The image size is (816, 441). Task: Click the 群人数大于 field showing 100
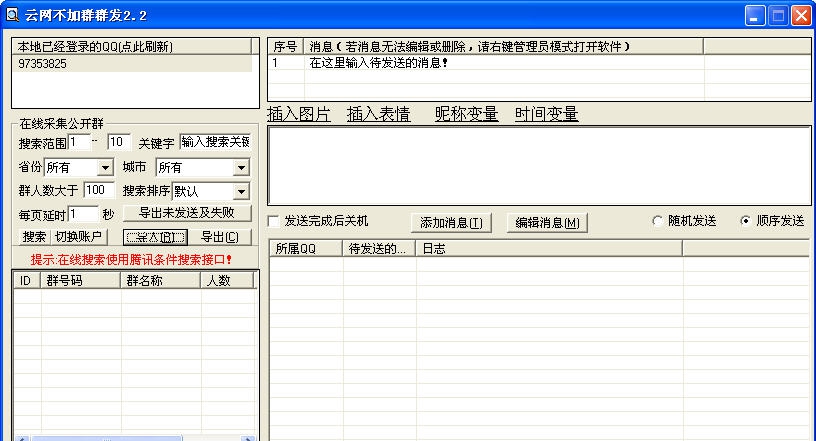point(99,190)
